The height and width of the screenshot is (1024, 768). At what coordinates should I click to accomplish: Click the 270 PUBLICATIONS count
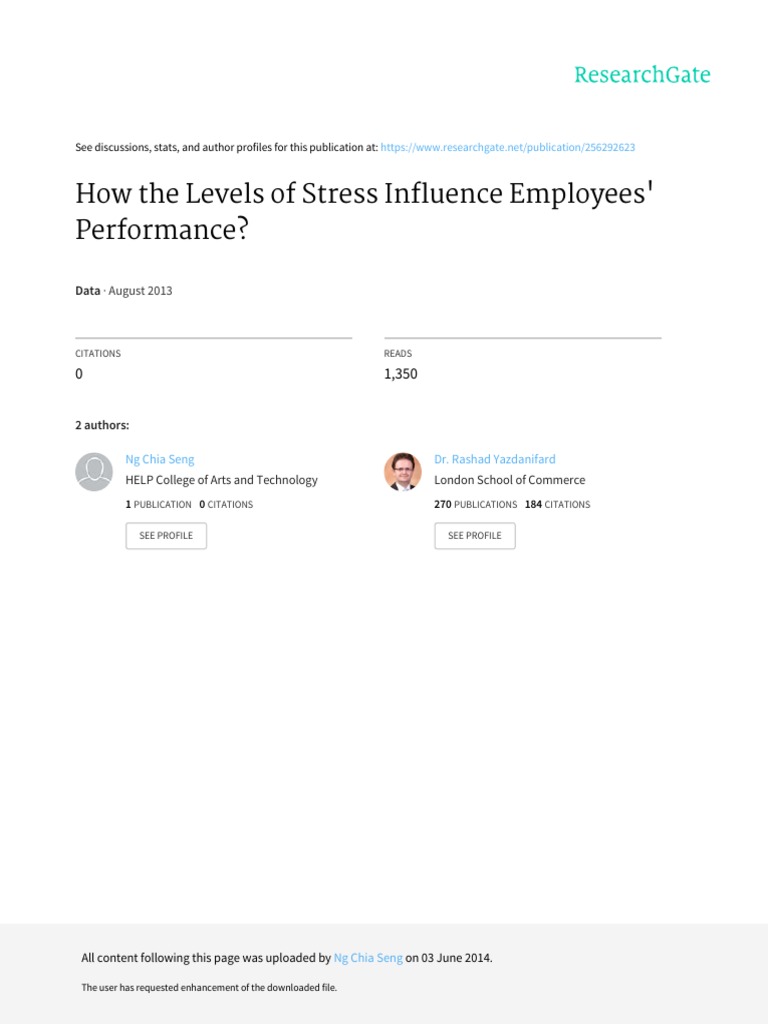(475, 505)
